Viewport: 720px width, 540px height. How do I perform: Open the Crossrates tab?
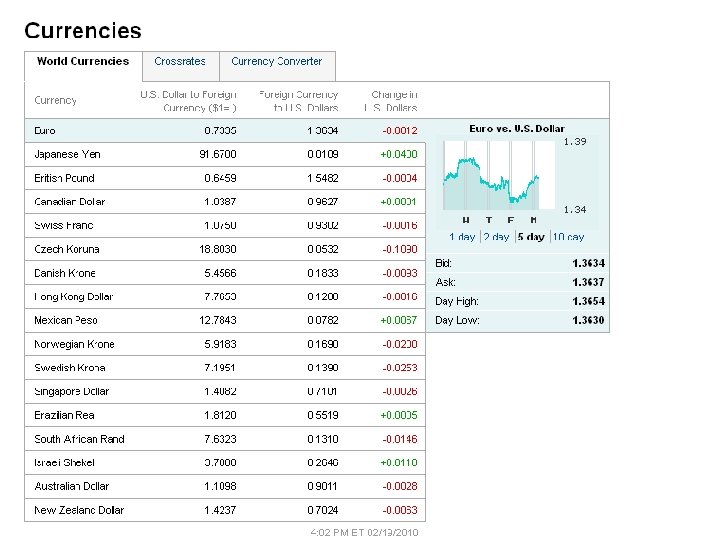[180, 62]
